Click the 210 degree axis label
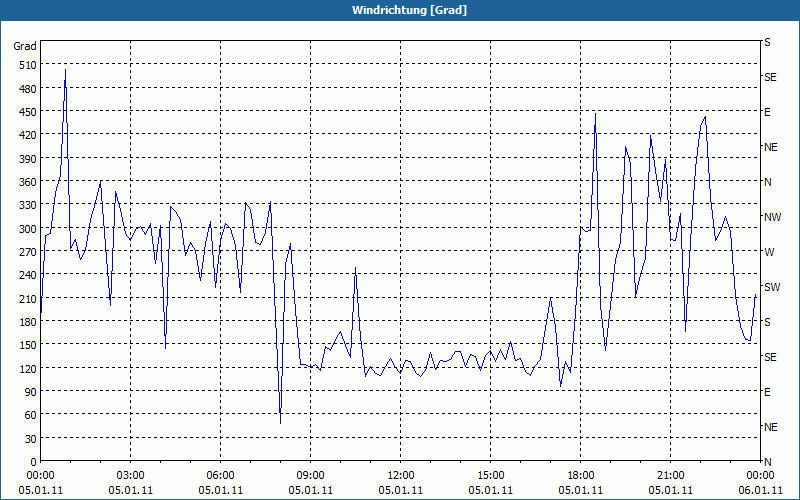The width and height of the screenshot is (800, 500). pyautogui.click(x=28, y=298)
